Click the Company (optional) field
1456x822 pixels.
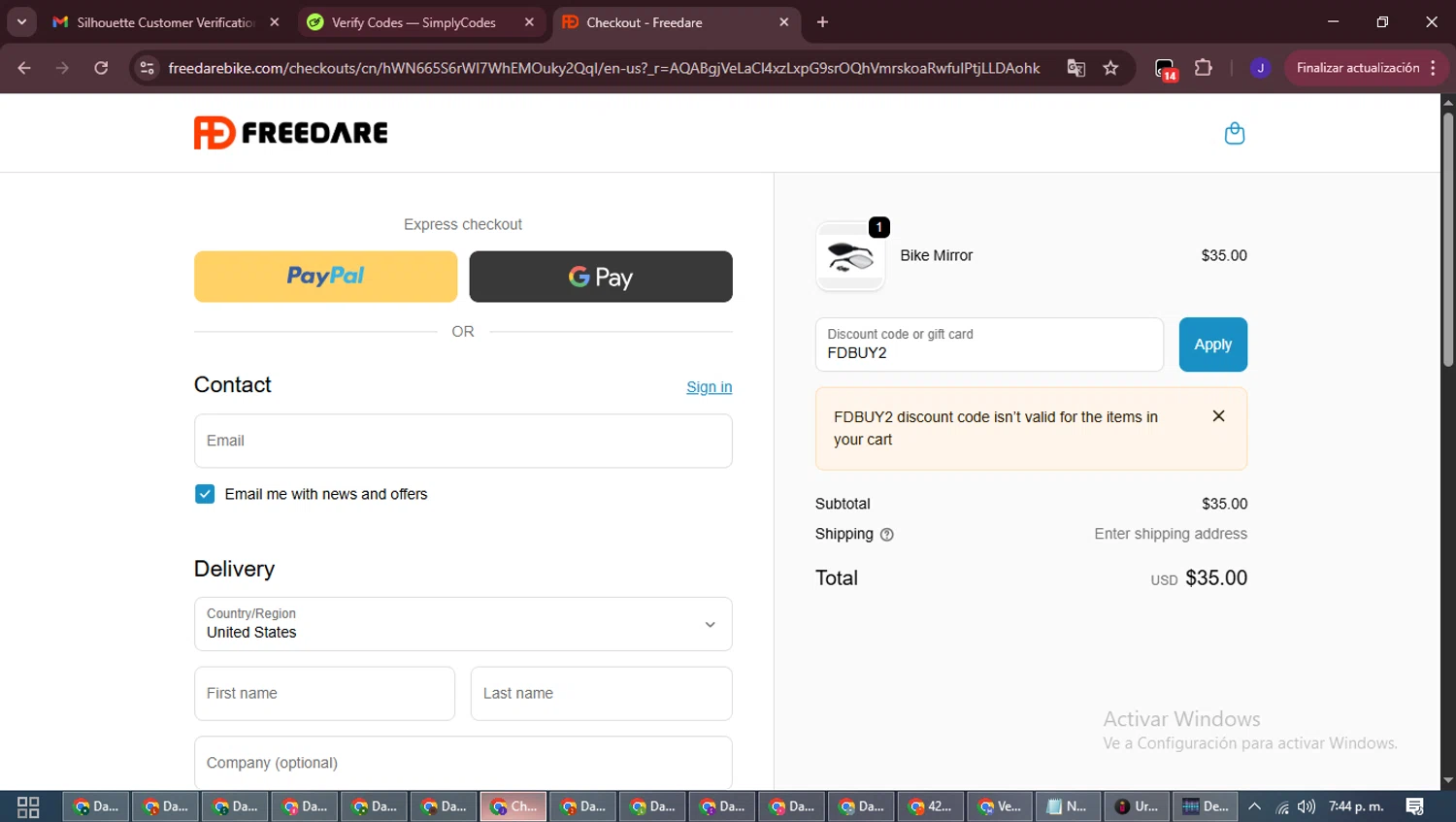coord(463,763)
